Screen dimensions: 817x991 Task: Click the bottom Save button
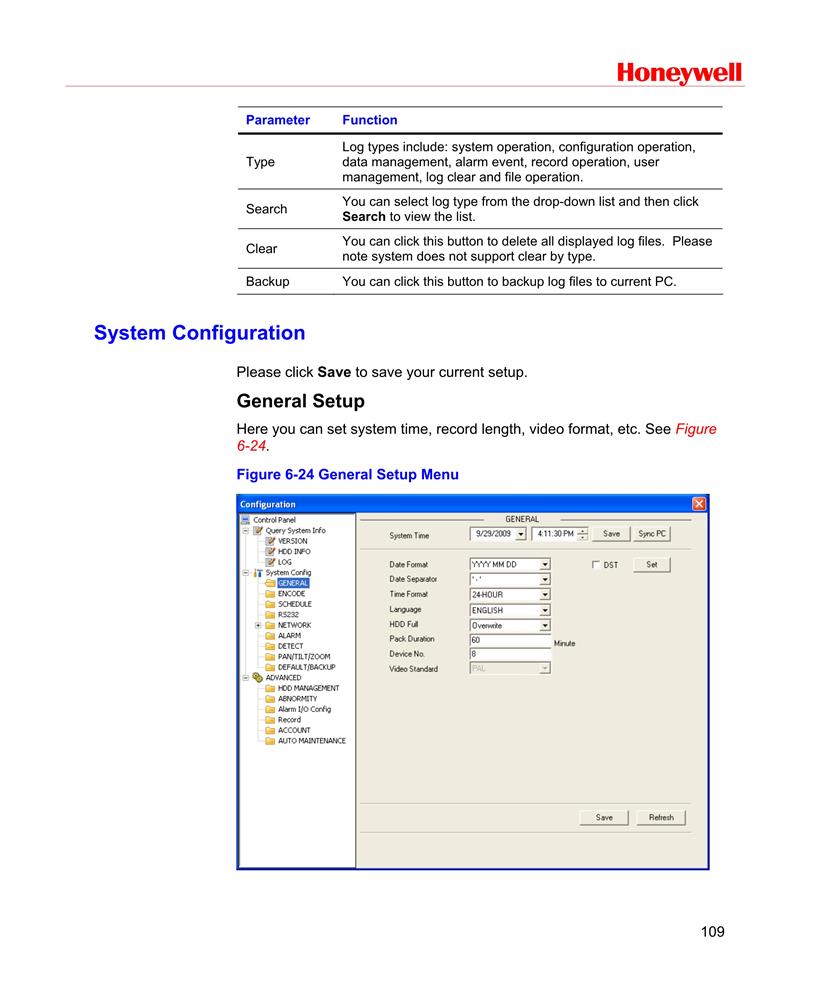[x=604, y=818]
